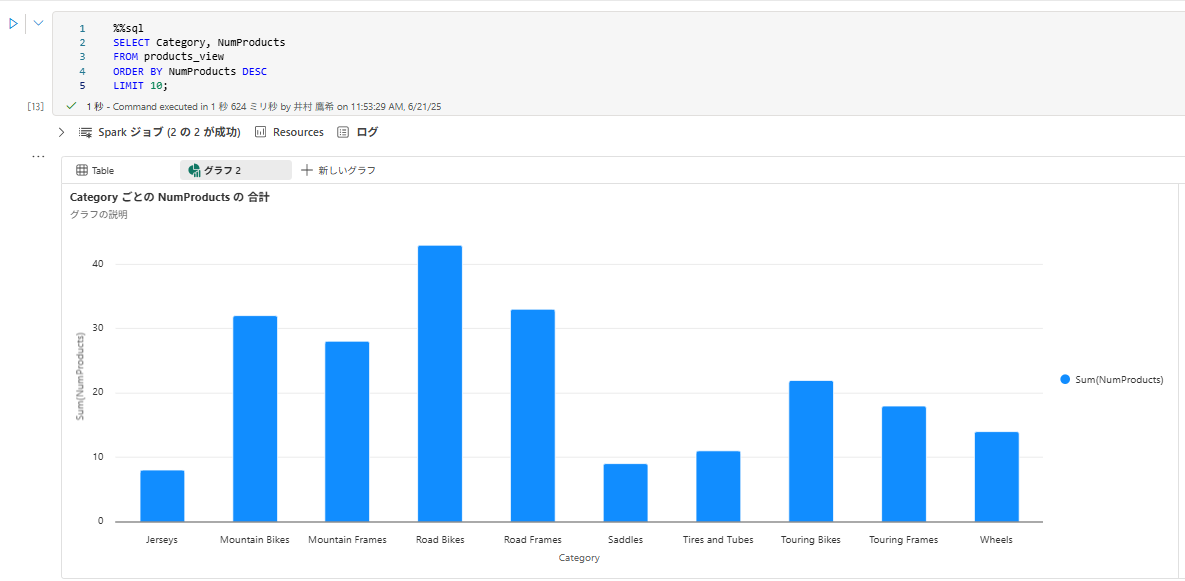This screenshot has height=581, width=1185.
Task: Open run options dropdown chevron
Action: coord(39,23)
